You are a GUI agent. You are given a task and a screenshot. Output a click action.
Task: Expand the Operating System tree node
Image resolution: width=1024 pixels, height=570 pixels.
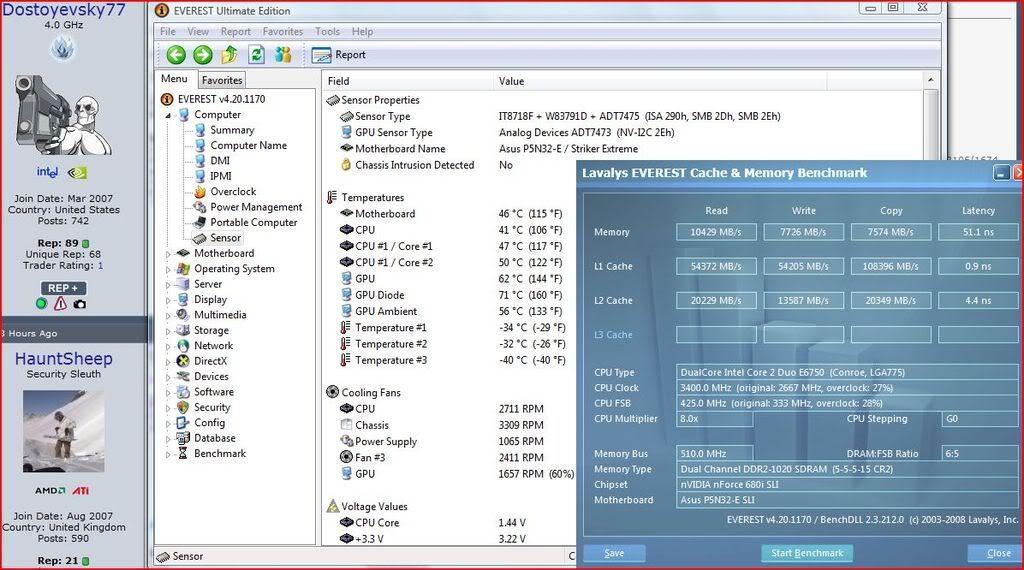click(x=168, y=269)
